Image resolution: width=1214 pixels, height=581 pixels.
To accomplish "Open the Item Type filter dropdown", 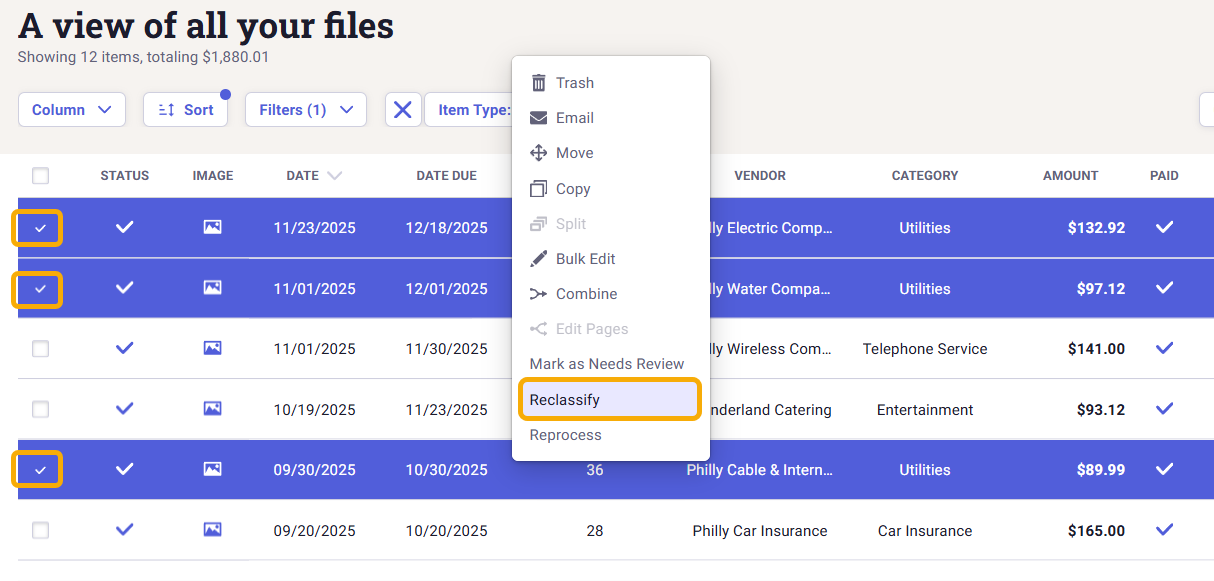I will pyautogui.click(x=472, y=110).
